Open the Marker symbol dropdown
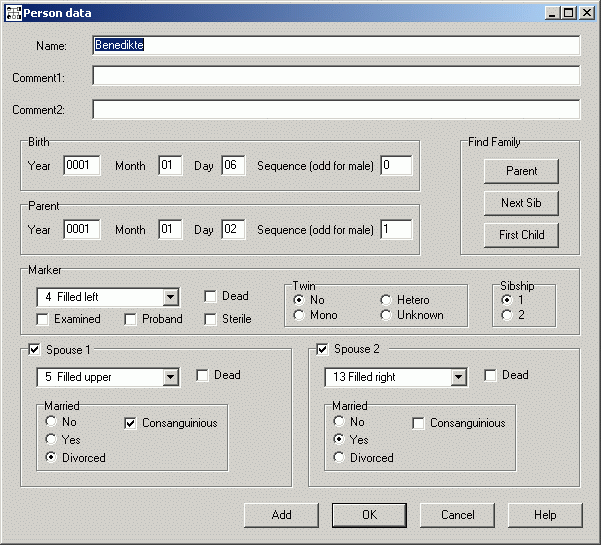Viewport: 601px width, 545px height. coord(170,297)
